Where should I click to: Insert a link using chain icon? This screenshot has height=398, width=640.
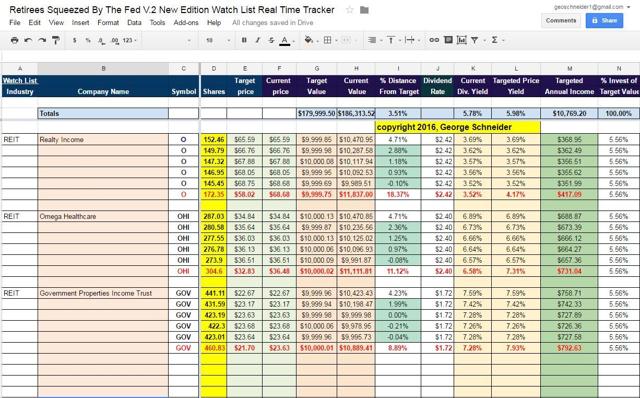(x=434, y=40)
